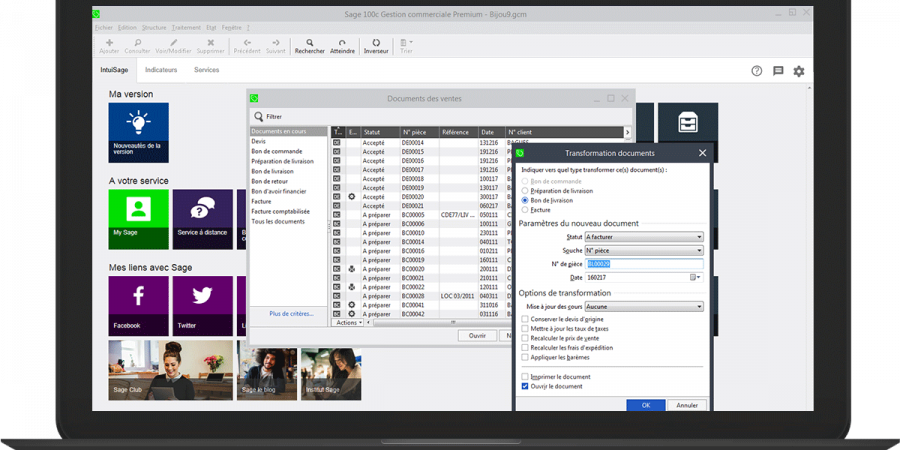This screenshot has width=900, height=450.
Task: Click the Filtrer magnifier in Documents des ventes
Action: pos(259,117)
